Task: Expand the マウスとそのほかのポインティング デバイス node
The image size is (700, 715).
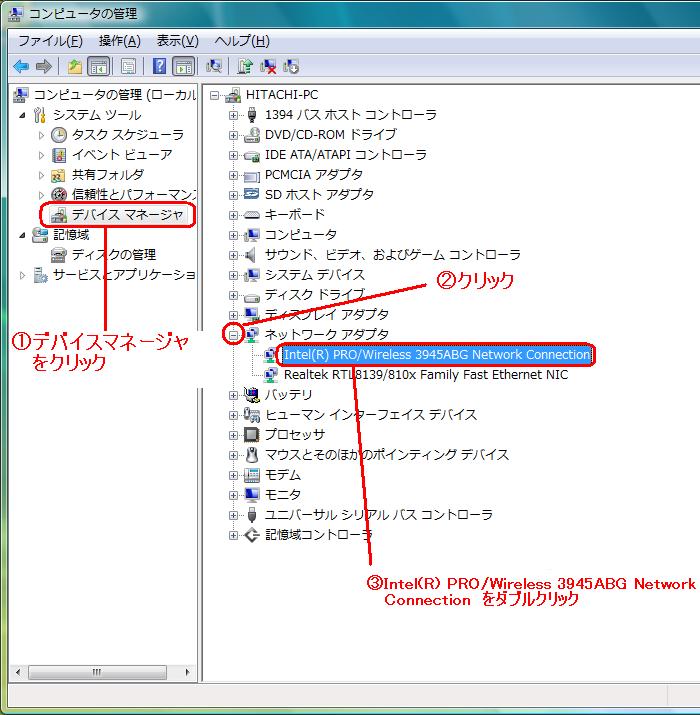Action: [233, 455]
